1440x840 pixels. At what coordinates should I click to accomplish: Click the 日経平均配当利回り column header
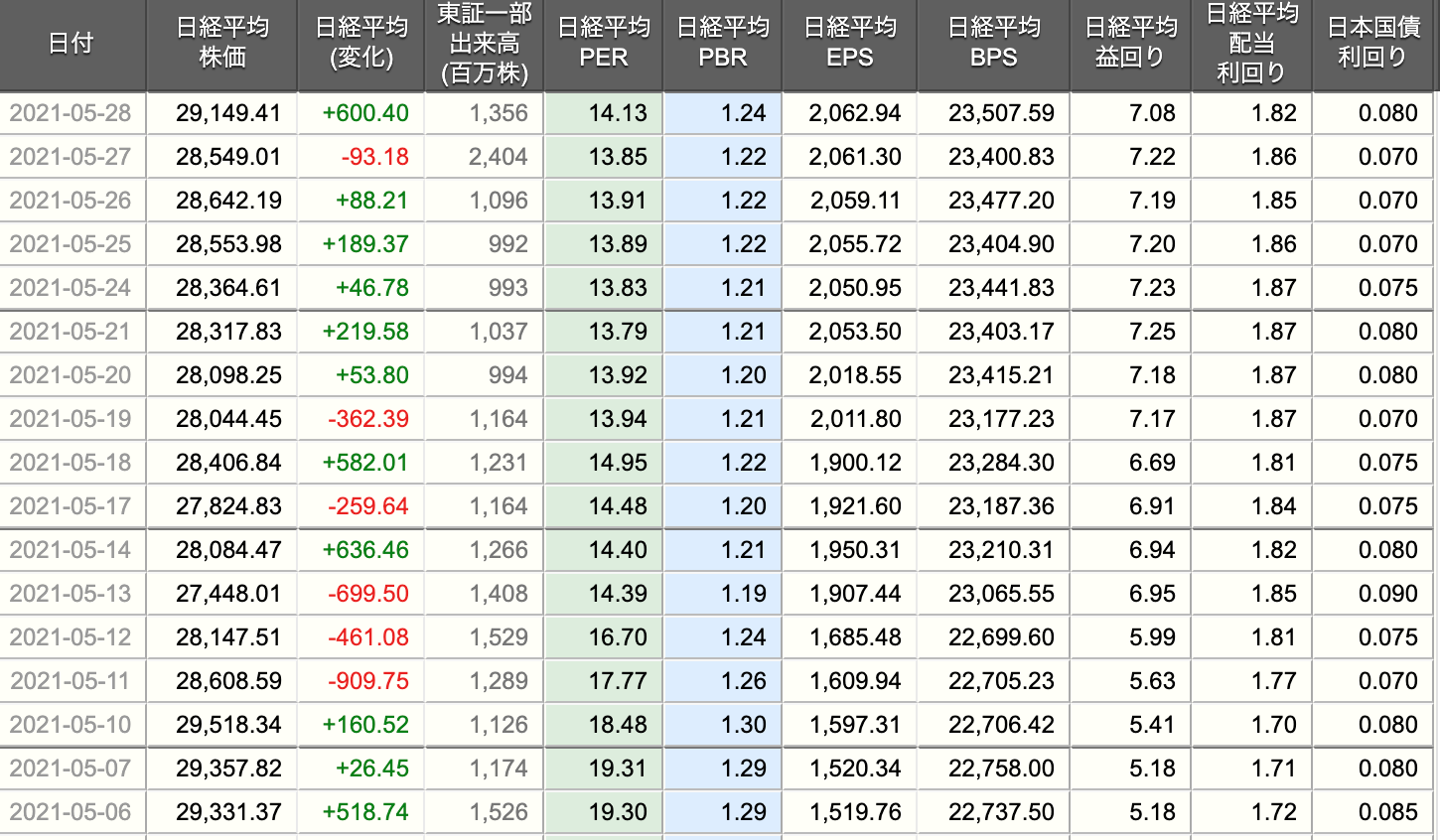point(1251,44)
